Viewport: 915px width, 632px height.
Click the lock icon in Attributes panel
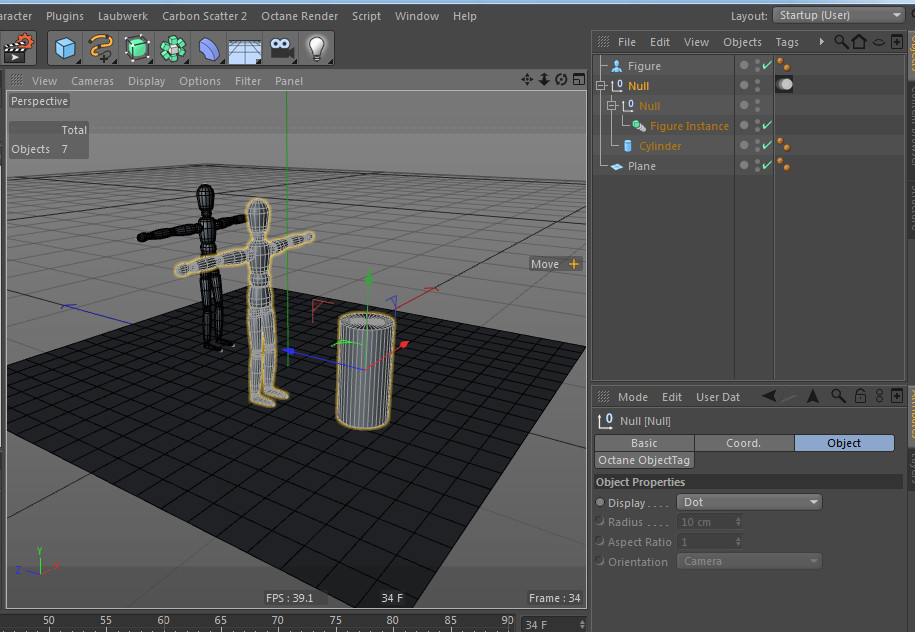[861, 397]
